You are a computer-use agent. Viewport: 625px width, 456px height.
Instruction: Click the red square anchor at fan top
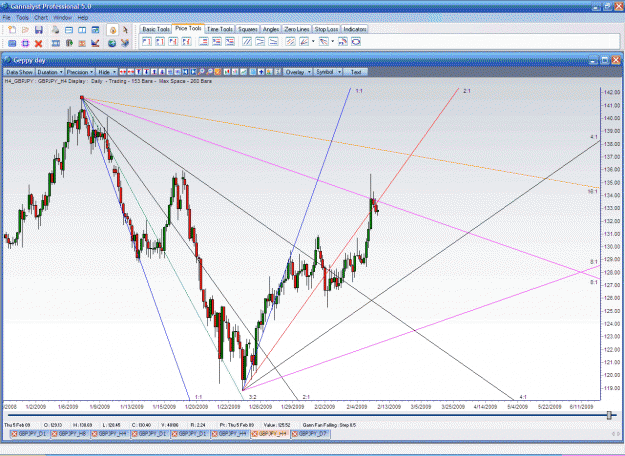[82, 97]
